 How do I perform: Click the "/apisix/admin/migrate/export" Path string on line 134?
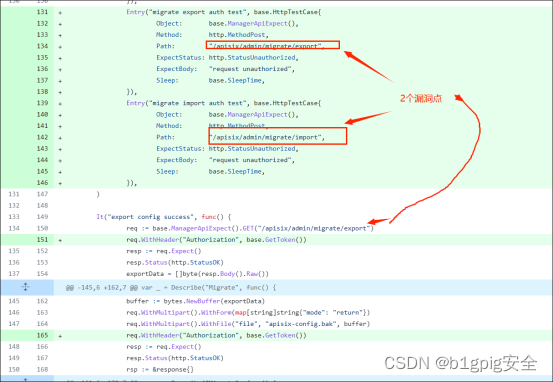(266, 46)
